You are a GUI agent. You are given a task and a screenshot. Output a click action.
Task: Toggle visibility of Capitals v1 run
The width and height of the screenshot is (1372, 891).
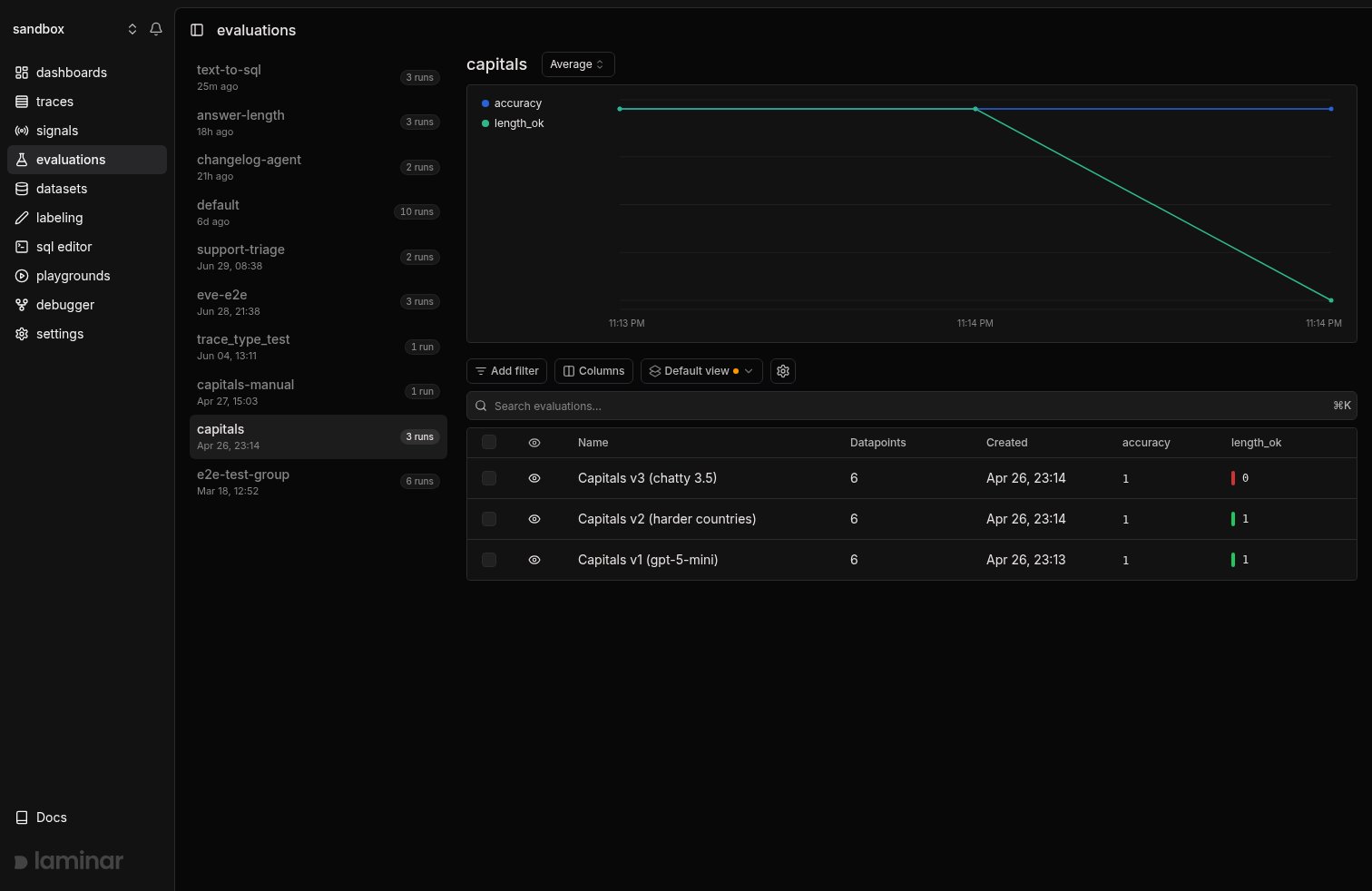pos(534,560)
